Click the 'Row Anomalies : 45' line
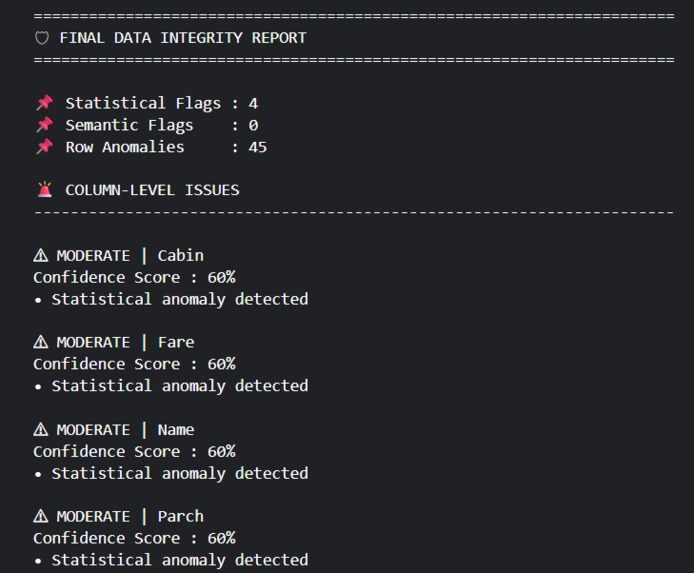The width and height of the screenshot is (694, 573). click(x=166, y=147)
